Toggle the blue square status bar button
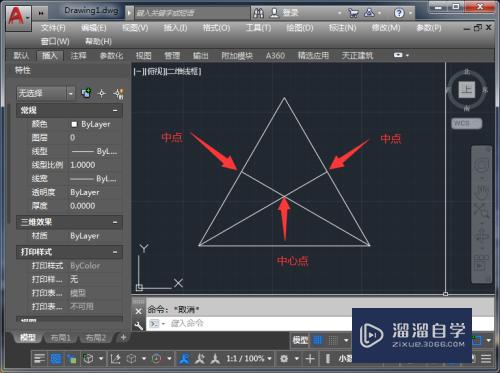 click(x=56, y=359)
